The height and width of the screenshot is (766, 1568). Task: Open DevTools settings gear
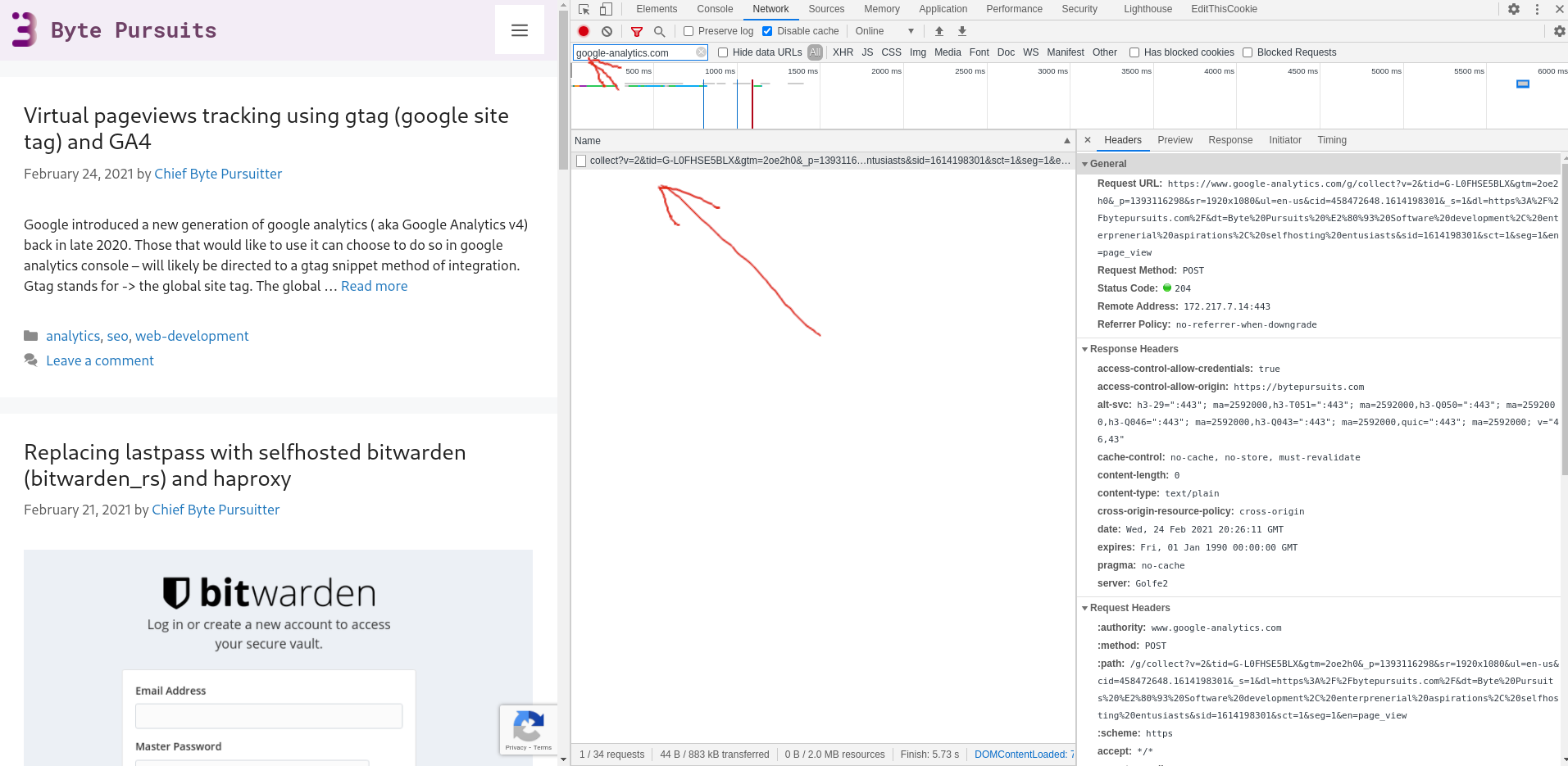click(1513, 9)
